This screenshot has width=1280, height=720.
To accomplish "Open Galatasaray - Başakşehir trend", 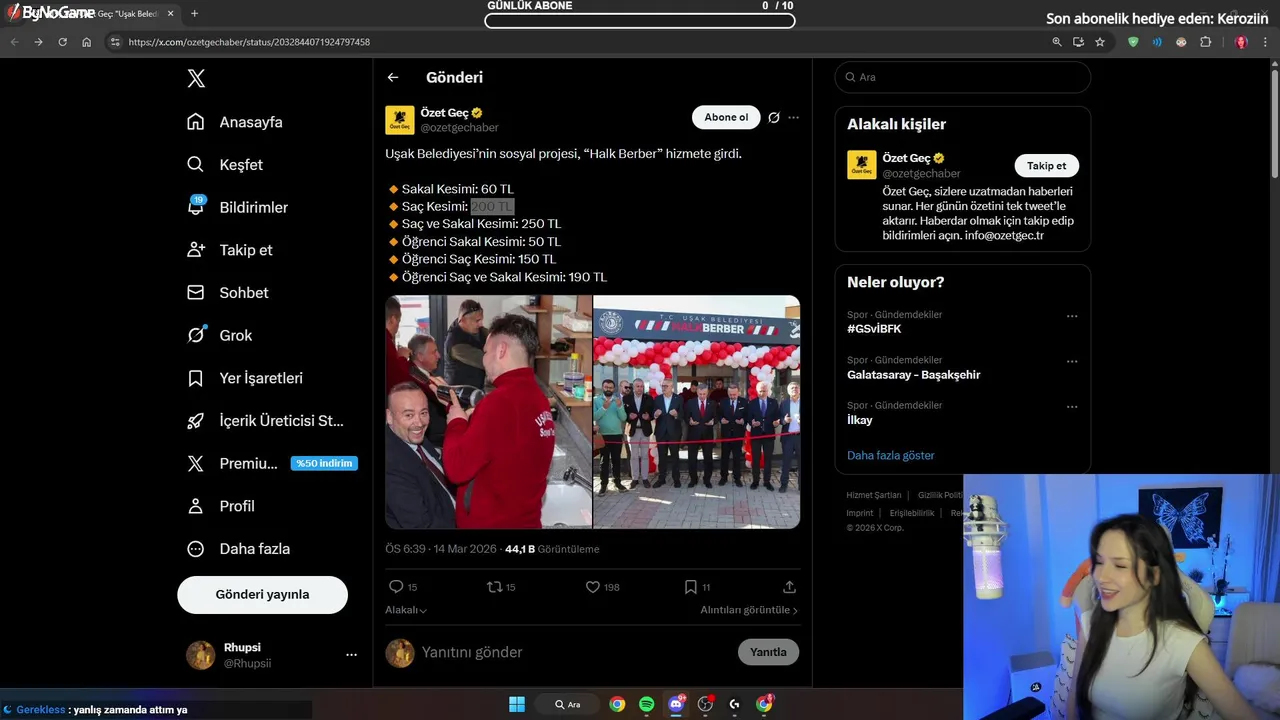I will (x=913, y=375).
